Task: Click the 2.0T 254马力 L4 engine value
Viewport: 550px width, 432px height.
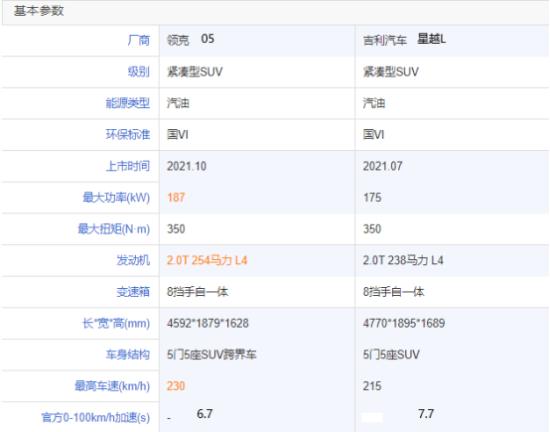Action: (x=207, y=260)
